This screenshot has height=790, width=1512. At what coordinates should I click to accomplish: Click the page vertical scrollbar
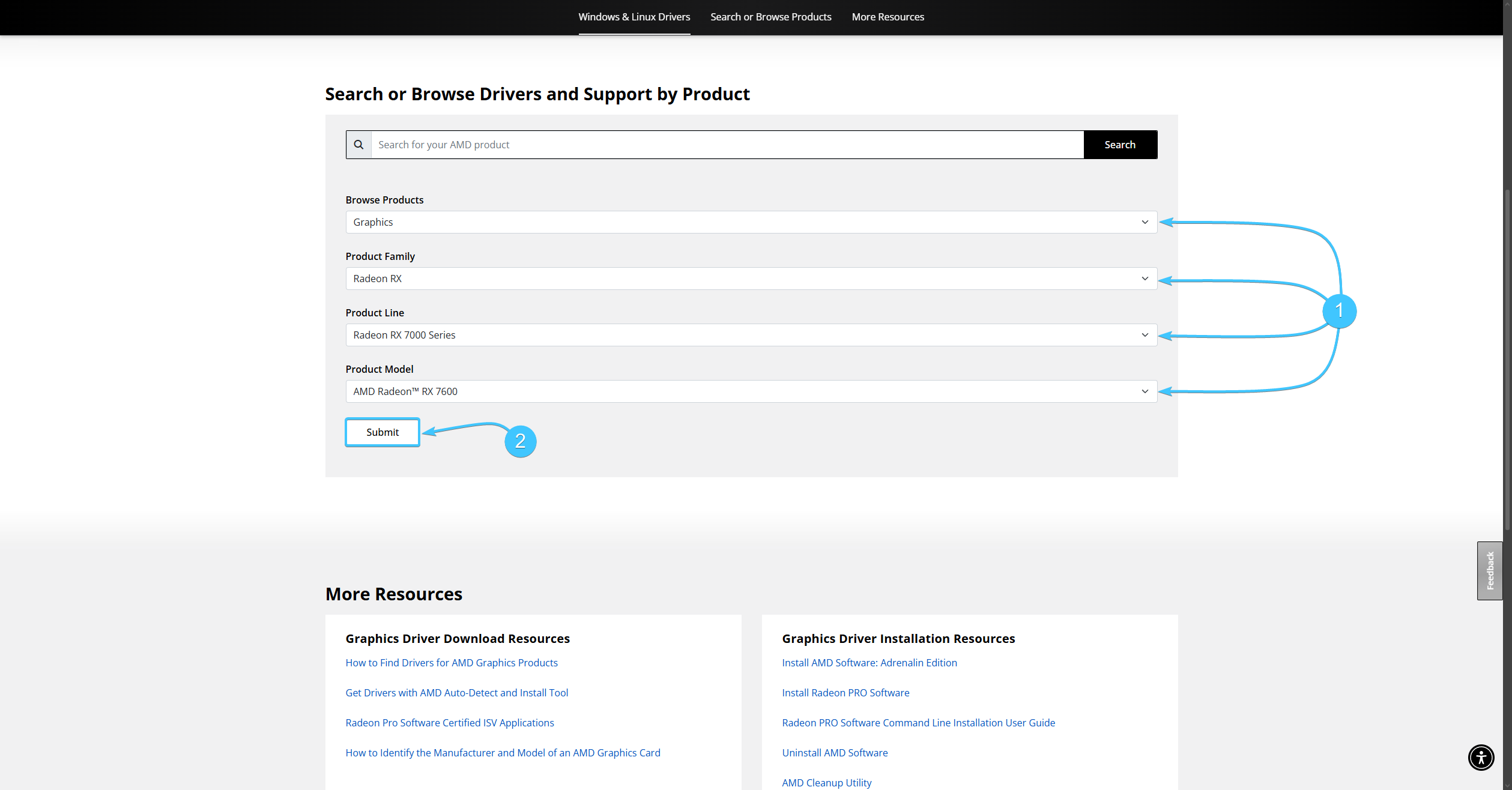tap(1507, 360)
